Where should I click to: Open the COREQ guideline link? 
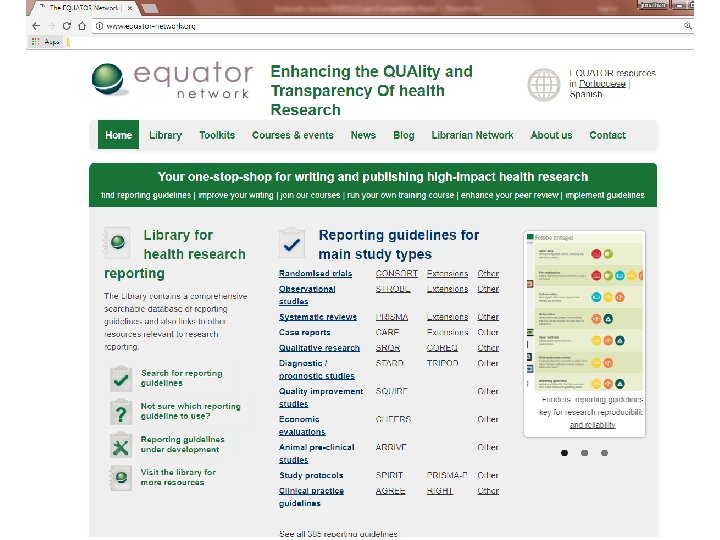tap(442, 348)
